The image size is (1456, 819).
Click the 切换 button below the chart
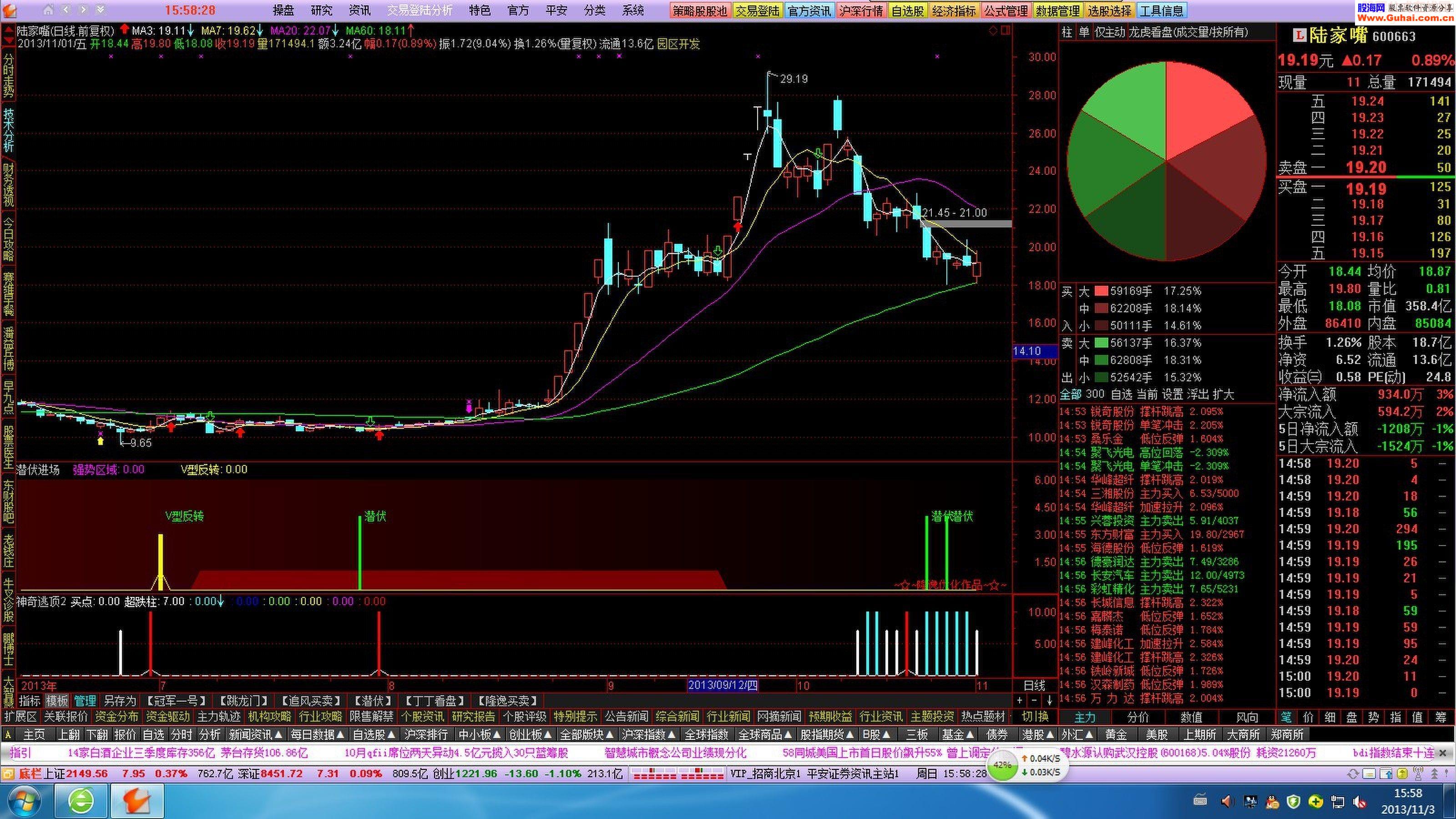tap(1035, 717)
